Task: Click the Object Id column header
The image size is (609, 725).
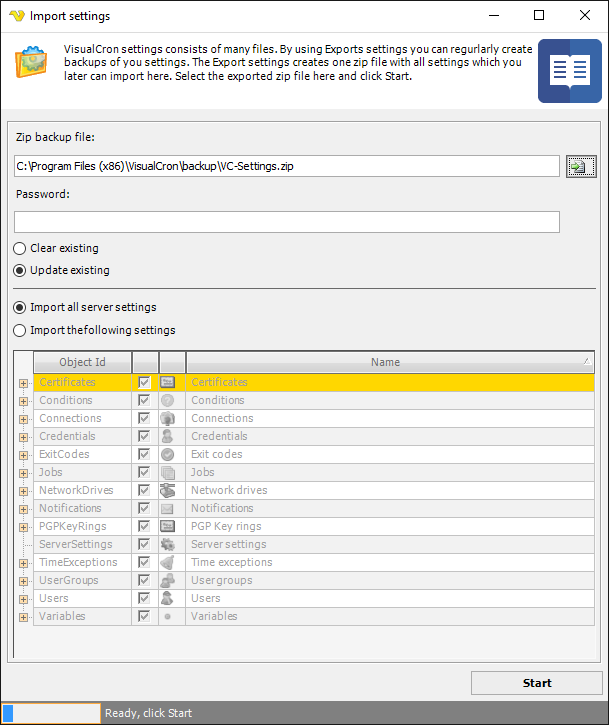Action: (82, 362)
